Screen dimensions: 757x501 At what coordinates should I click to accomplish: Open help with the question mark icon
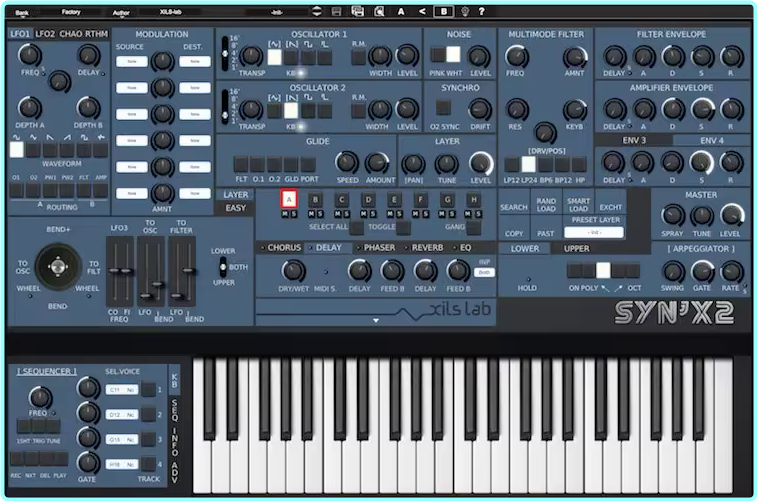point(481,12)
